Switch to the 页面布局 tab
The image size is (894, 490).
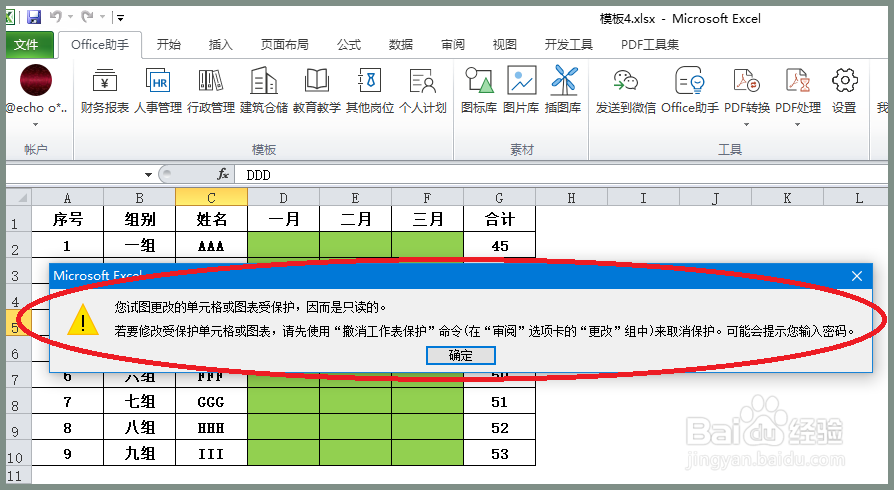(x=285, y=44)
